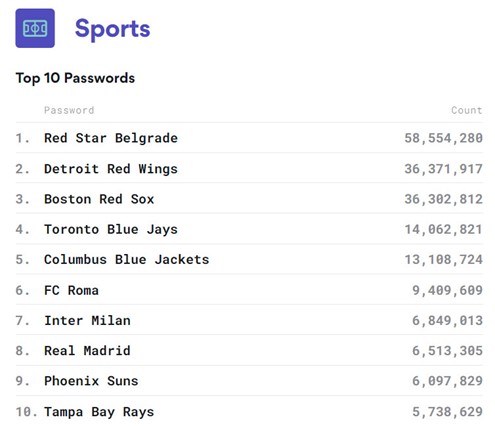Select the Red Star Belgrade row
495x430 pixels.
pyautogui.click(x=249, y=138)
